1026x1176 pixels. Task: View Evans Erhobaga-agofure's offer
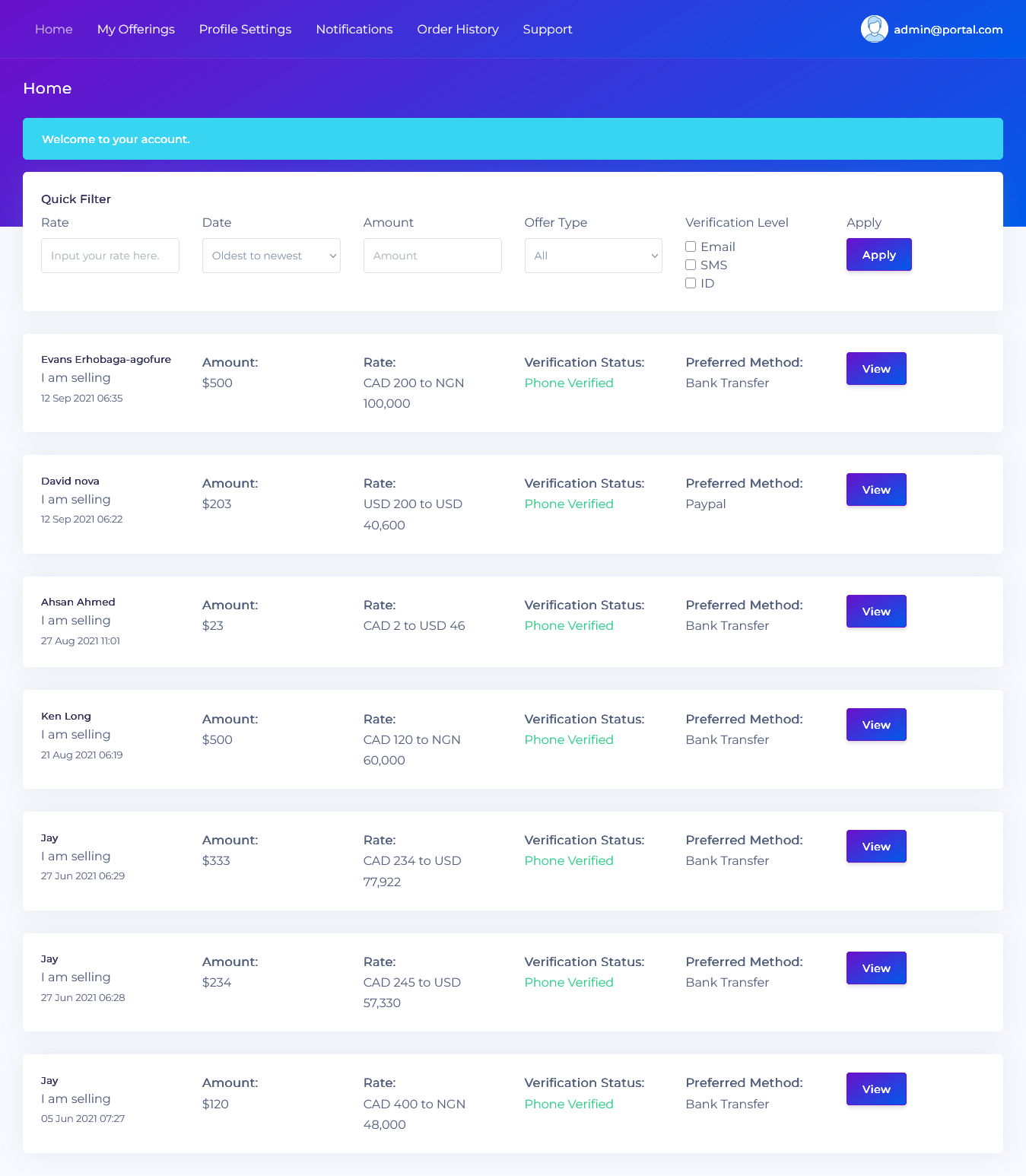click(876, 369)
